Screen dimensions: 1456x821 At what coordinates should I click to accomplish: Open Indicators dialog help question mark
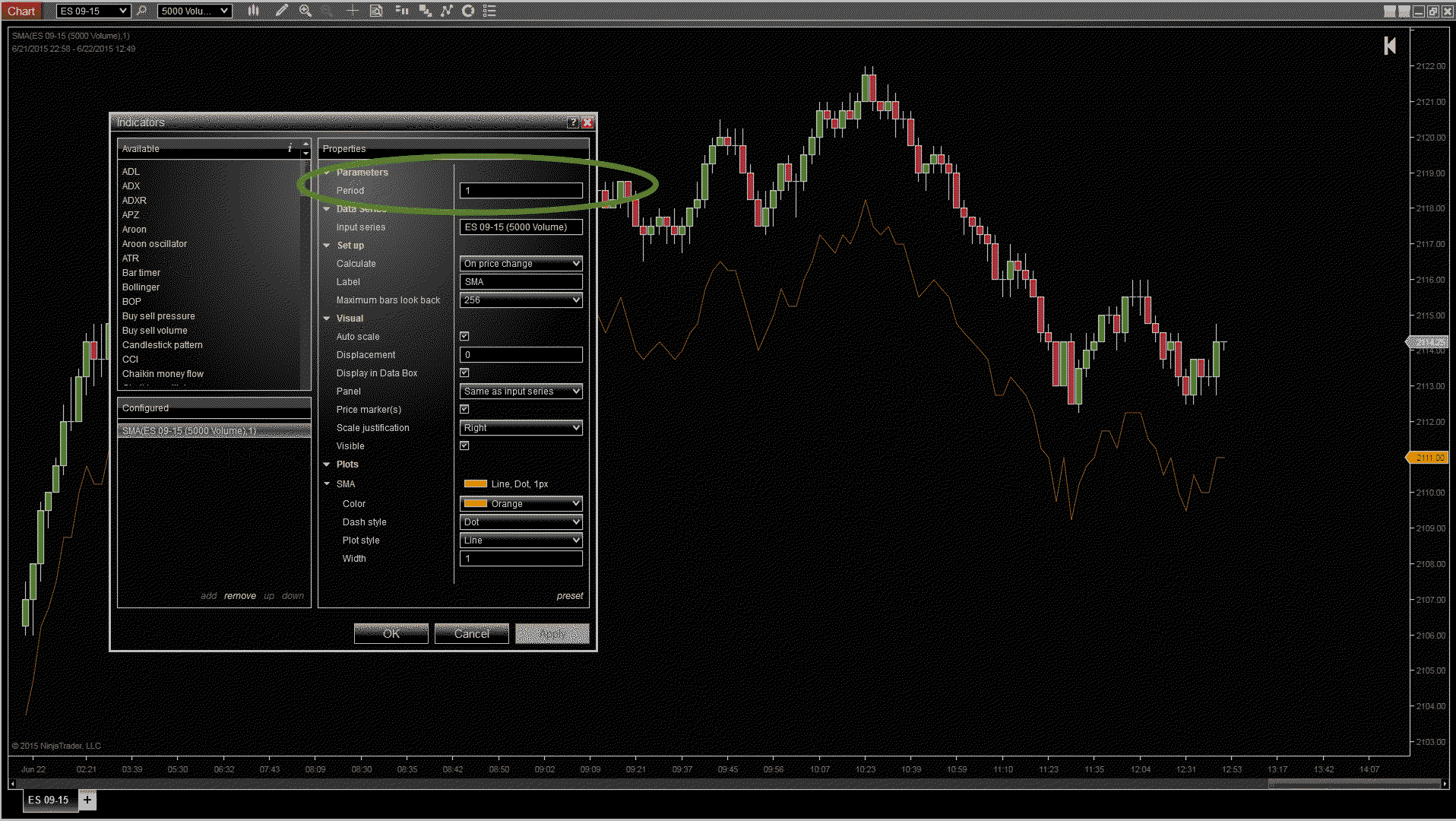(573, 122)
